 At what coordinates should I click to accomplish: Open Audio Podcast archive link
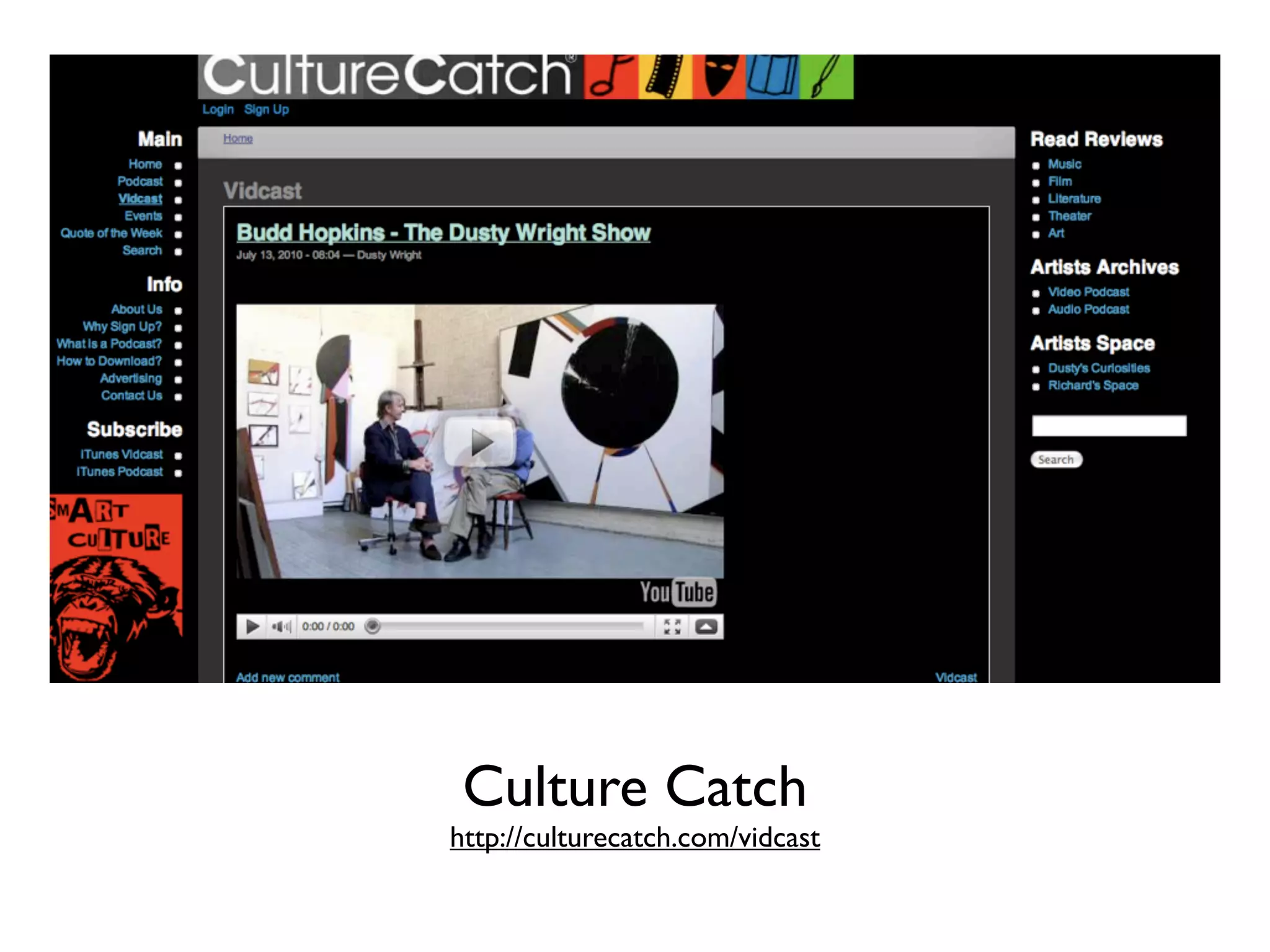[1088, 309]
